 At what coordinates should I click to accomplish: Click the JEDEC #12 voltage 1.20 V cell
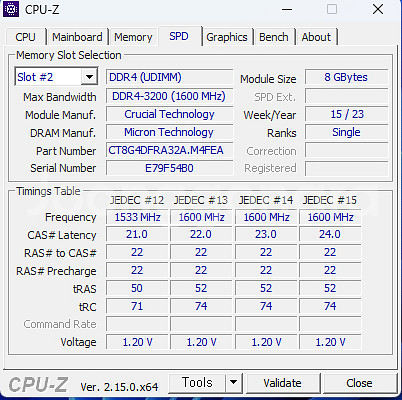[137, 342]
